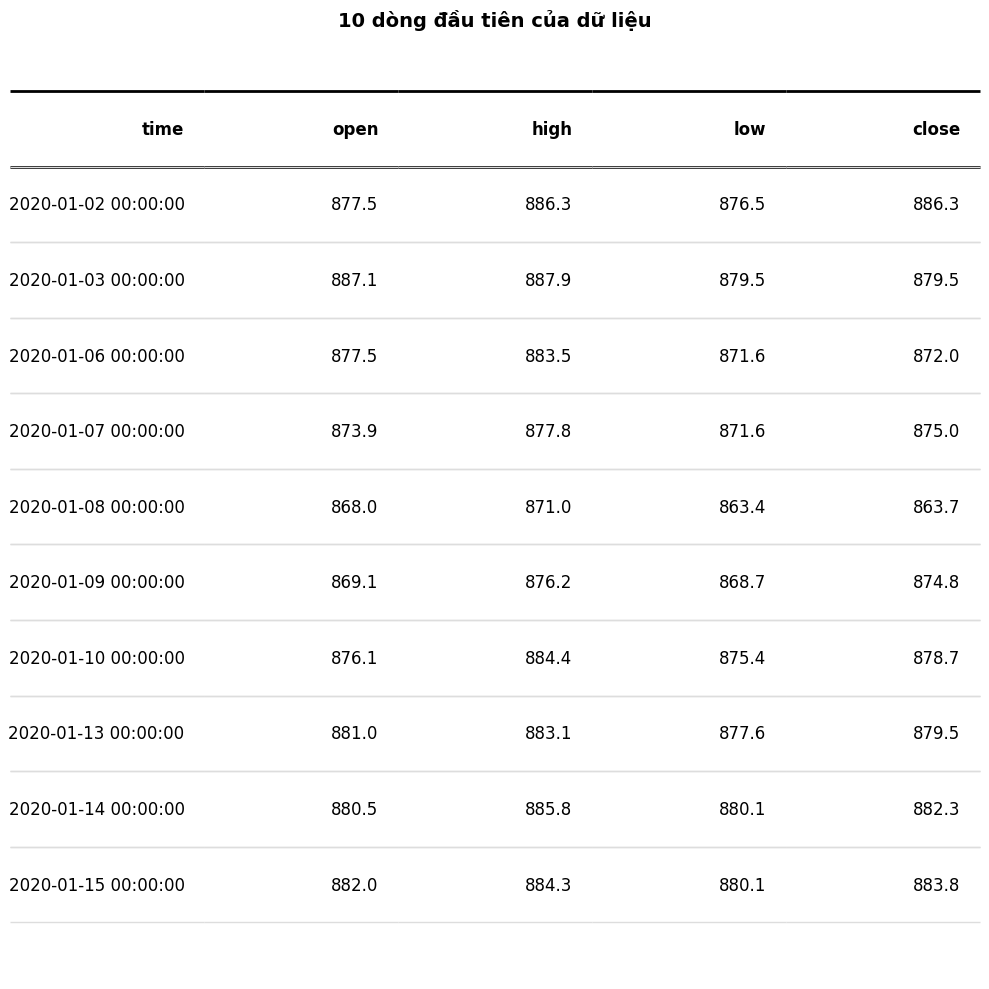Click the high value 884.4
Viewport: 989px width, 989px height.
pos(548,659)
